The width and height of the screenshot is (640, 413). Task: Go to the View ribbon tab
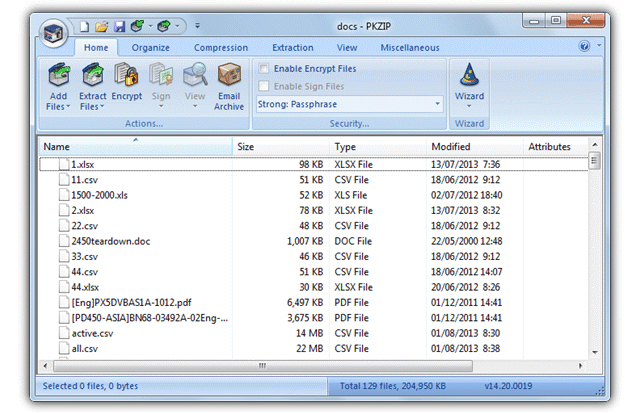click(347, 48)
